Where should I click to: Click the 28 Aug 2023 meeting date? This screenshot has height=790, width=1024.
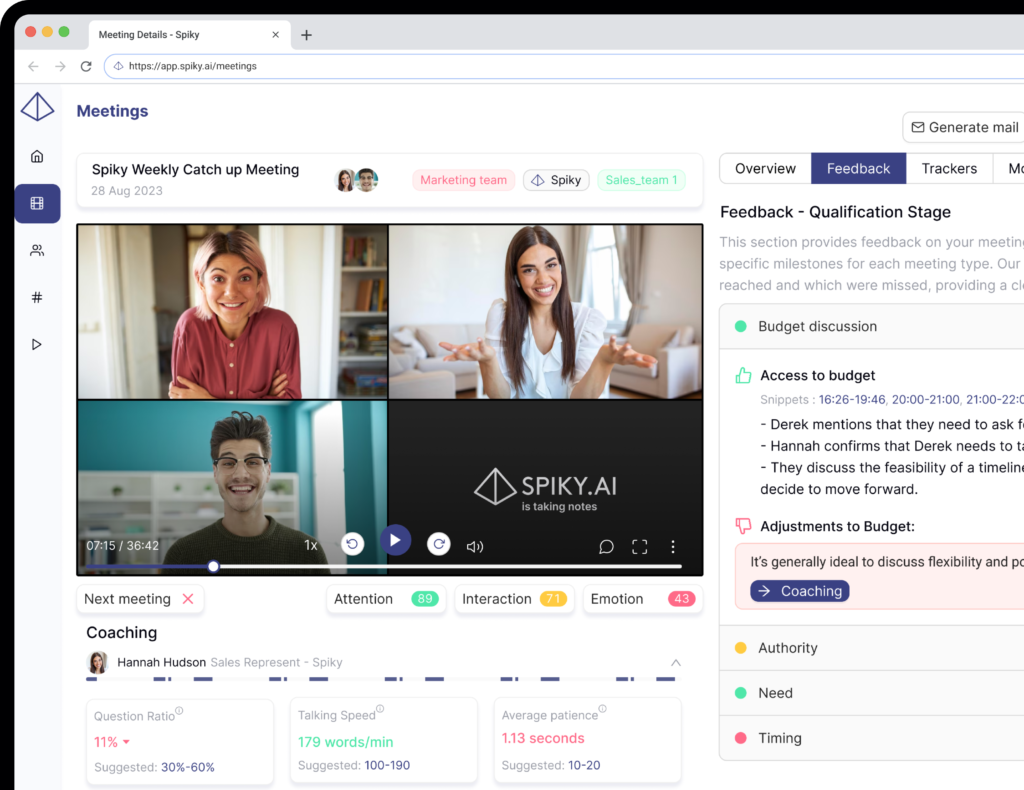point(127,191)
